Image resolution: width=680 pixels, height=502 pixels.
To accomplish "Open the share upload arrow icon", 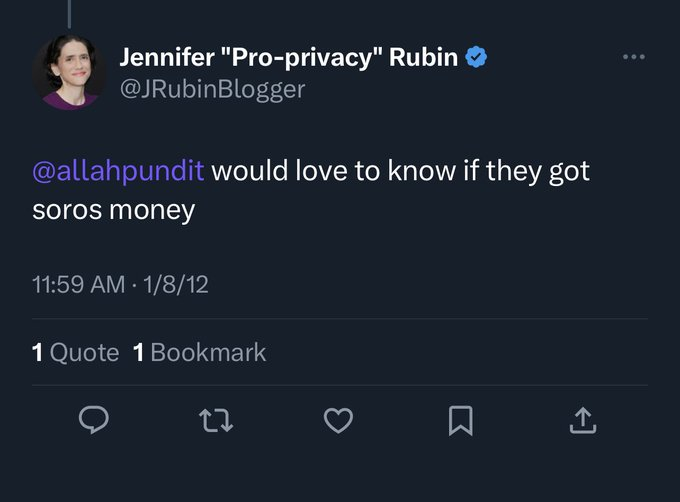I will click(583, 420).
